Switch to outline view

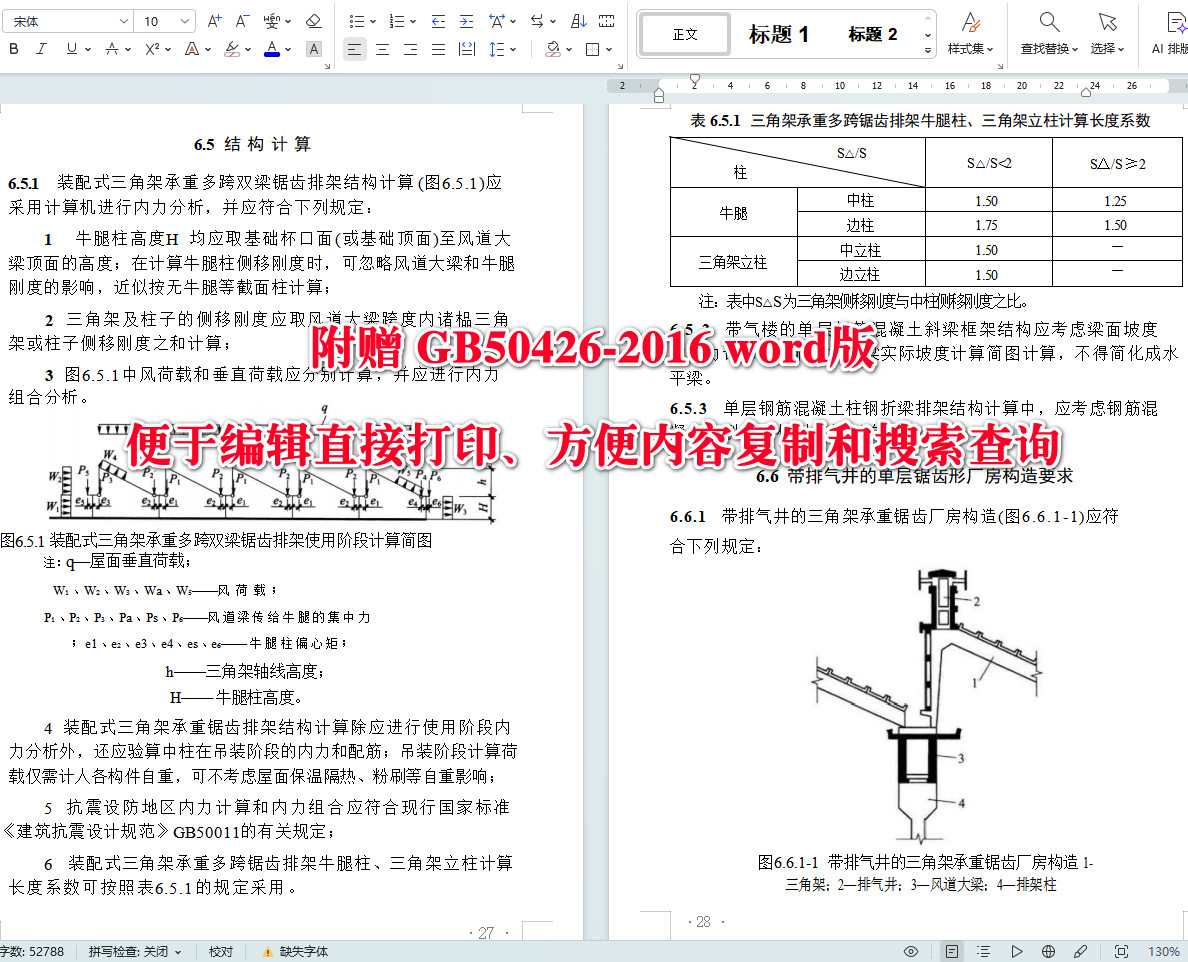[x=983, y=951]
